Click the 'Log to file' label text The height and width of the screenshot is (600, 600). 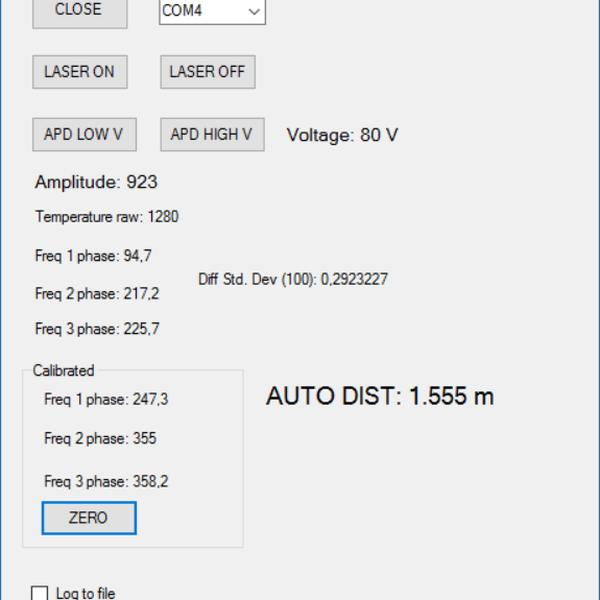tap(85, 593)
